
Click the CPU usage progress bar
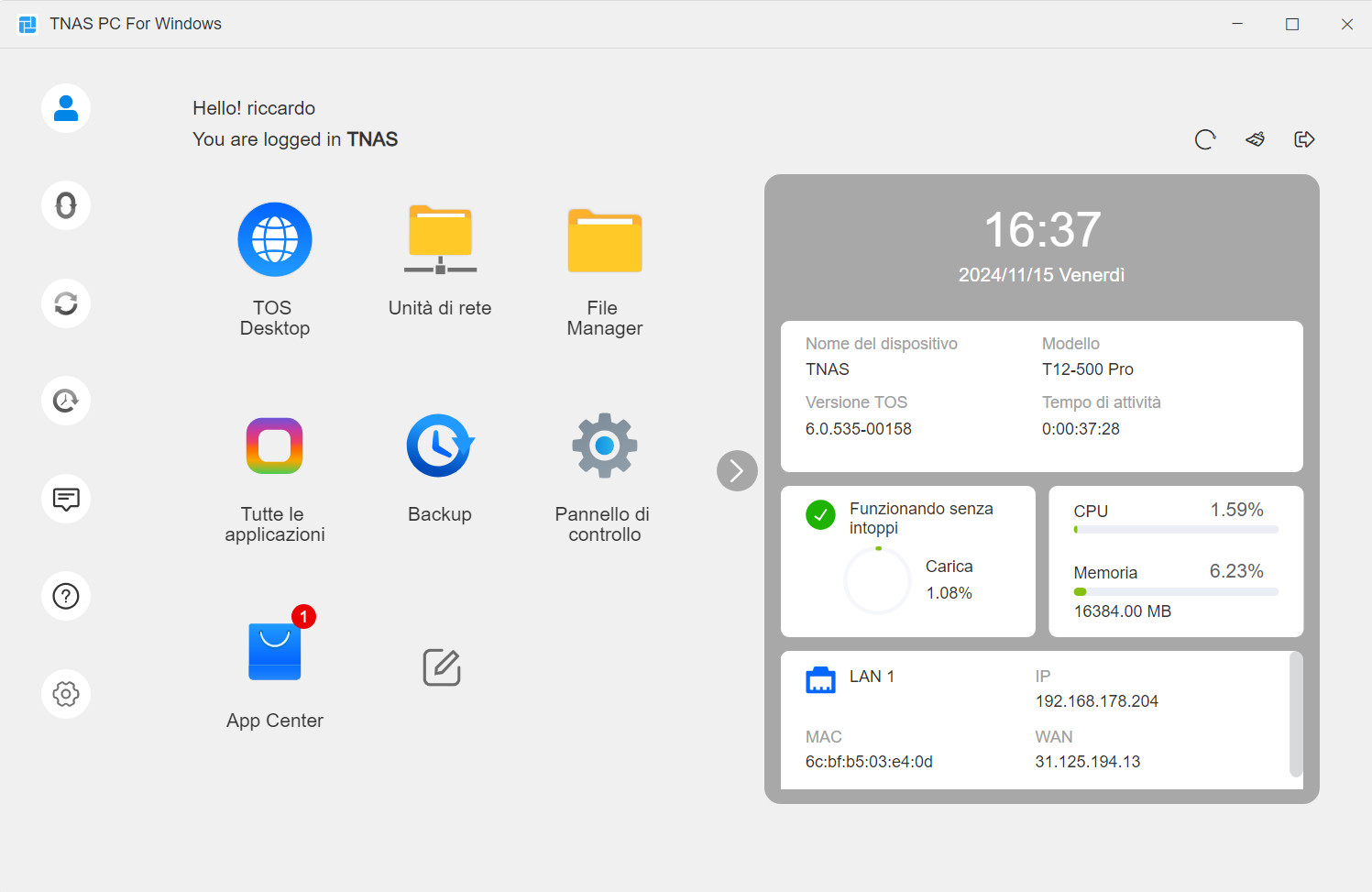(1176, 530)
